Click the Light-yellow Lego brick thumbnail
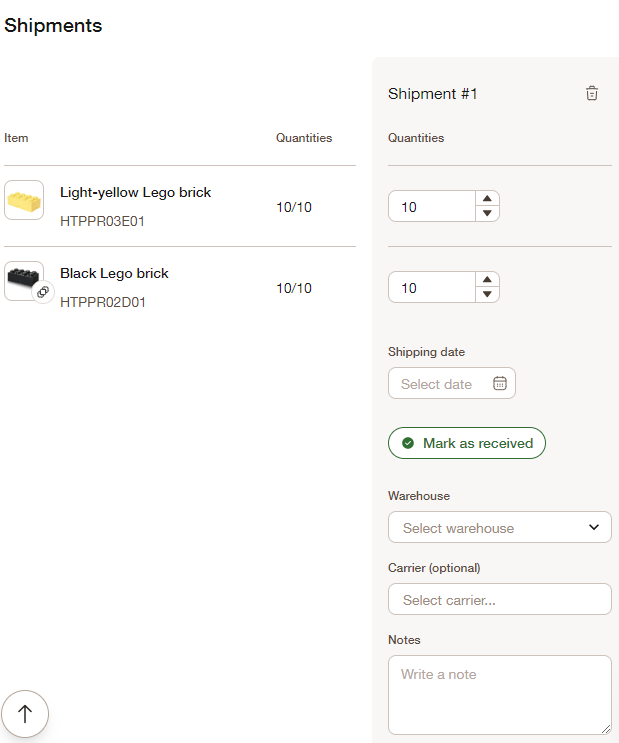 [x=24, y=200]
